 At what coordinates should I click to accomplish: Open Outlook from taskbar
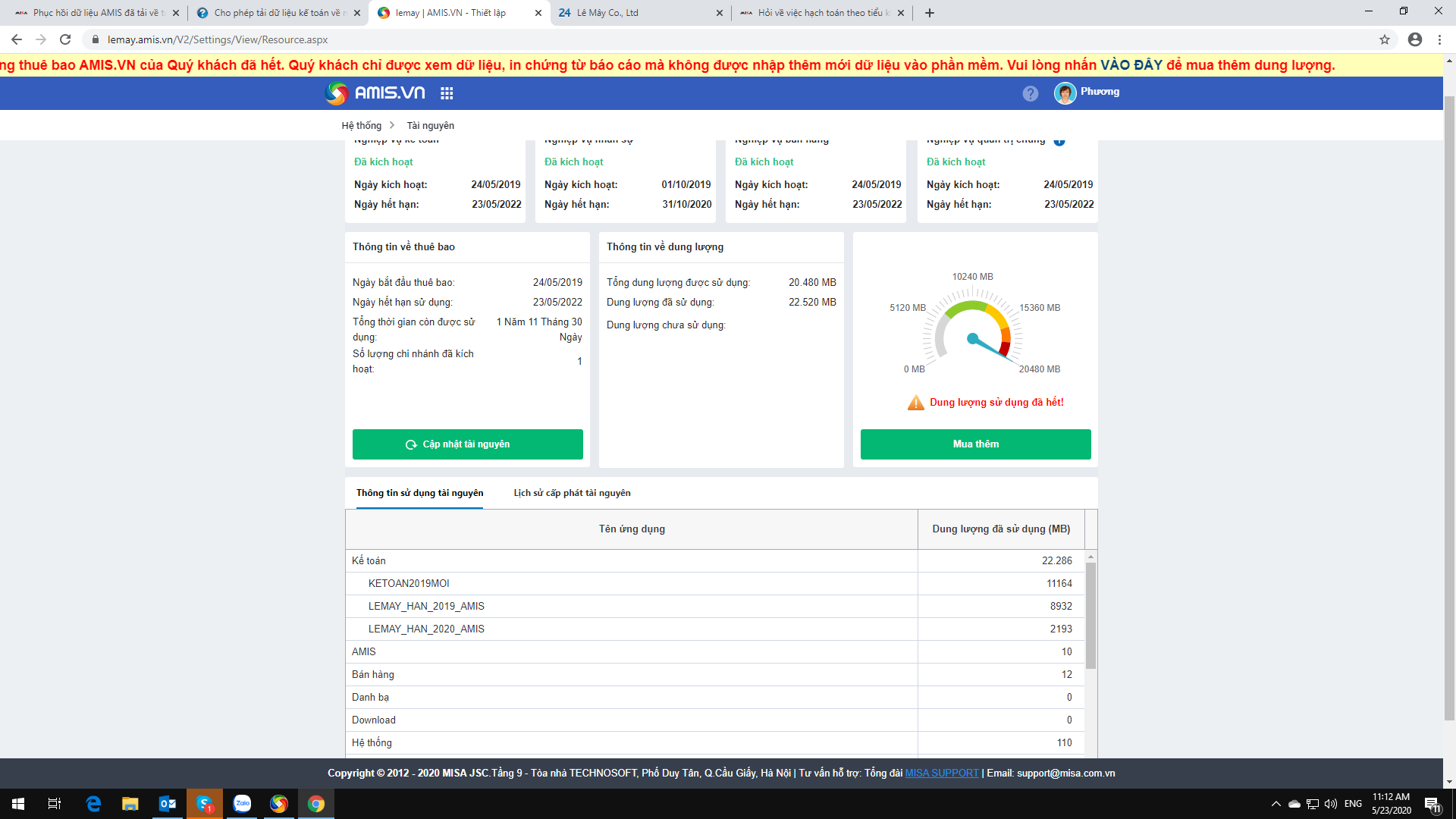168,804
